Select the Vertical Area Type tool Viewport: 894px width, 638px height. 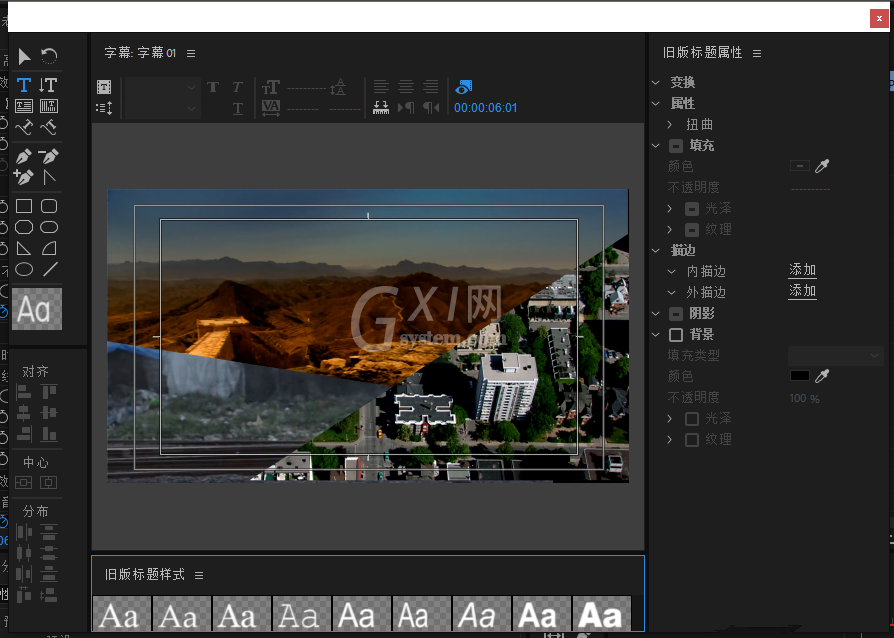pos(48,106)
